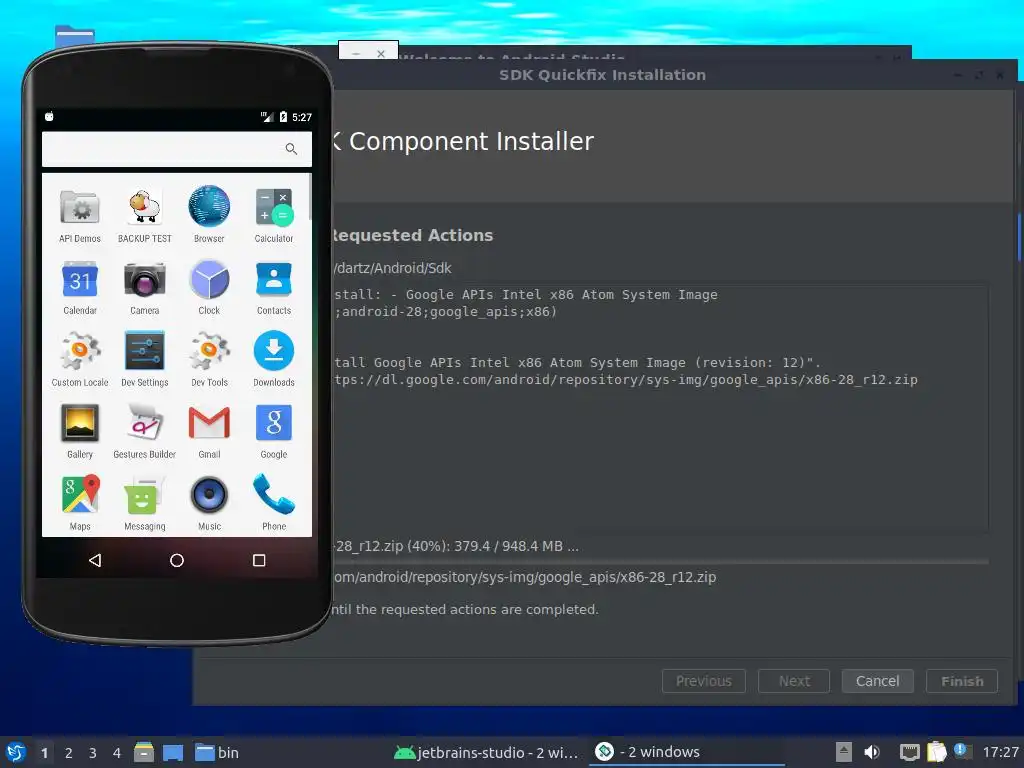The width and height of the screenshot is (1024, 768).
Task: Click the Cancel button in installer
Action: coord(877,681)
